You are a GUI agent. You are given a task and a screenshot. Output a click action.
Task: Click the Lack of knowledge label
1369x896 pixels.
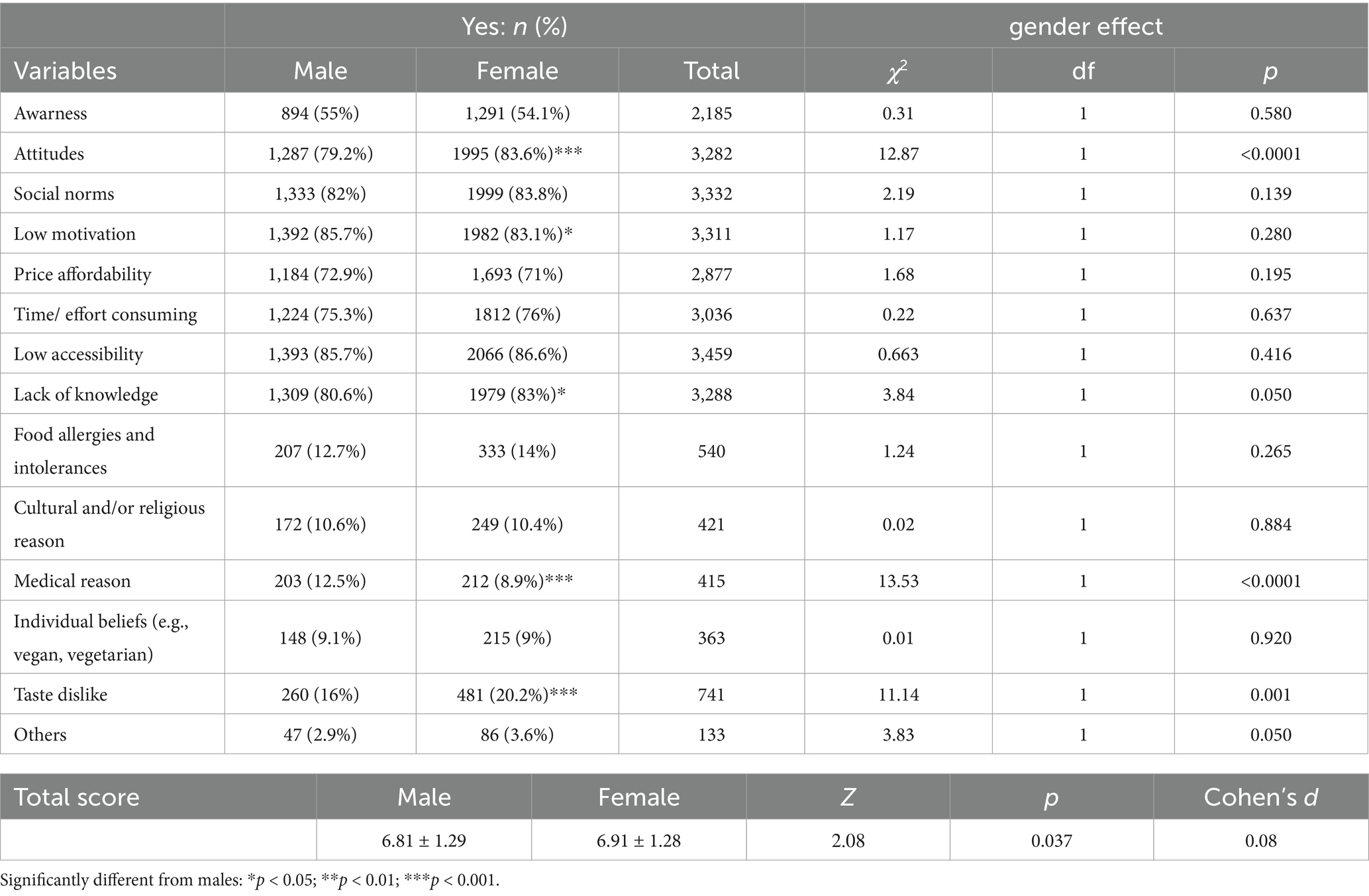[x=85, y=395]
